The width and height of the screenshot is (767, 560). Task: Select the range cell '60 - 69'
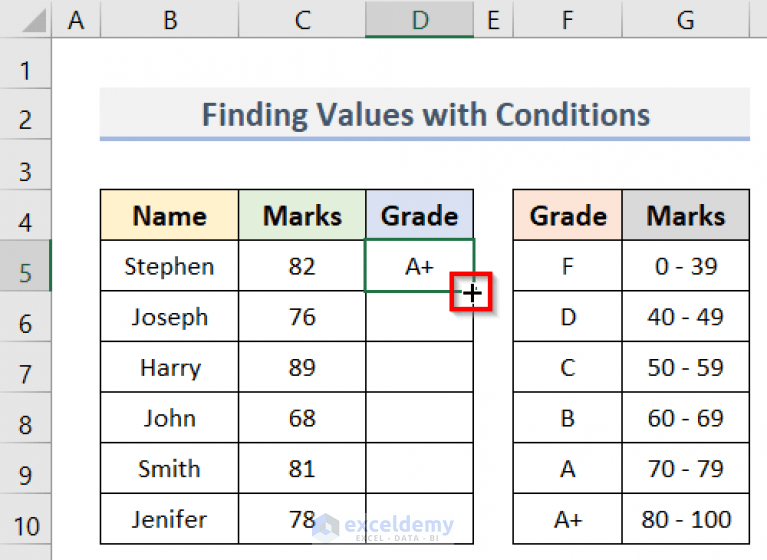coord(686,418)
